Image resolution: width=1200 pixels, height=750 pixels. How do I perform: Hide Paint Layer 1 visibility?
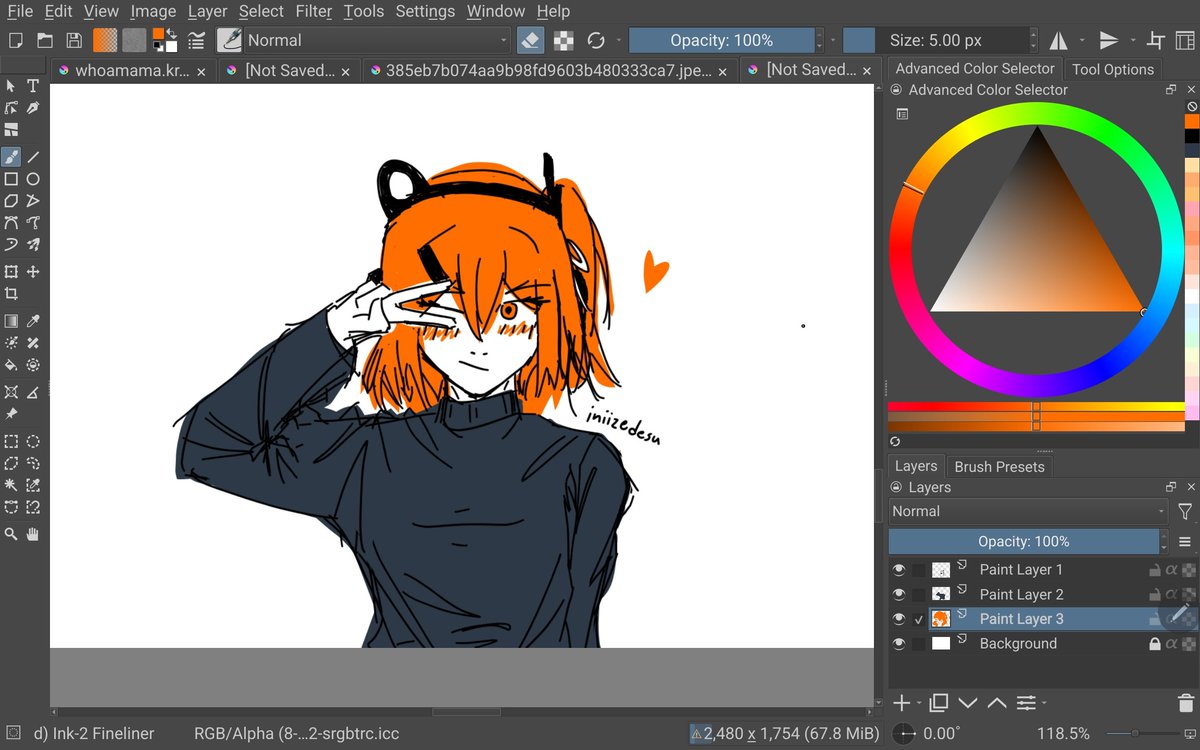tap(899, 570)
